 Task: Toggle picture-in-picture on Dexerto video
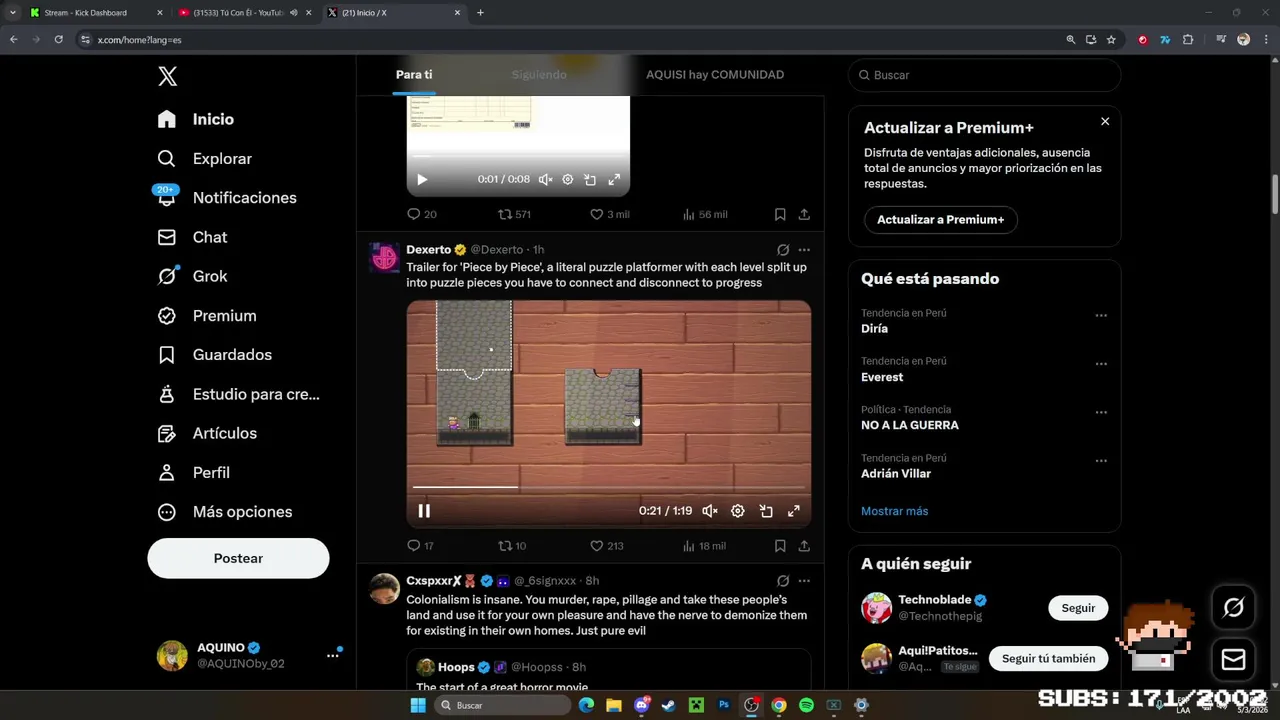tap(766, 511)
